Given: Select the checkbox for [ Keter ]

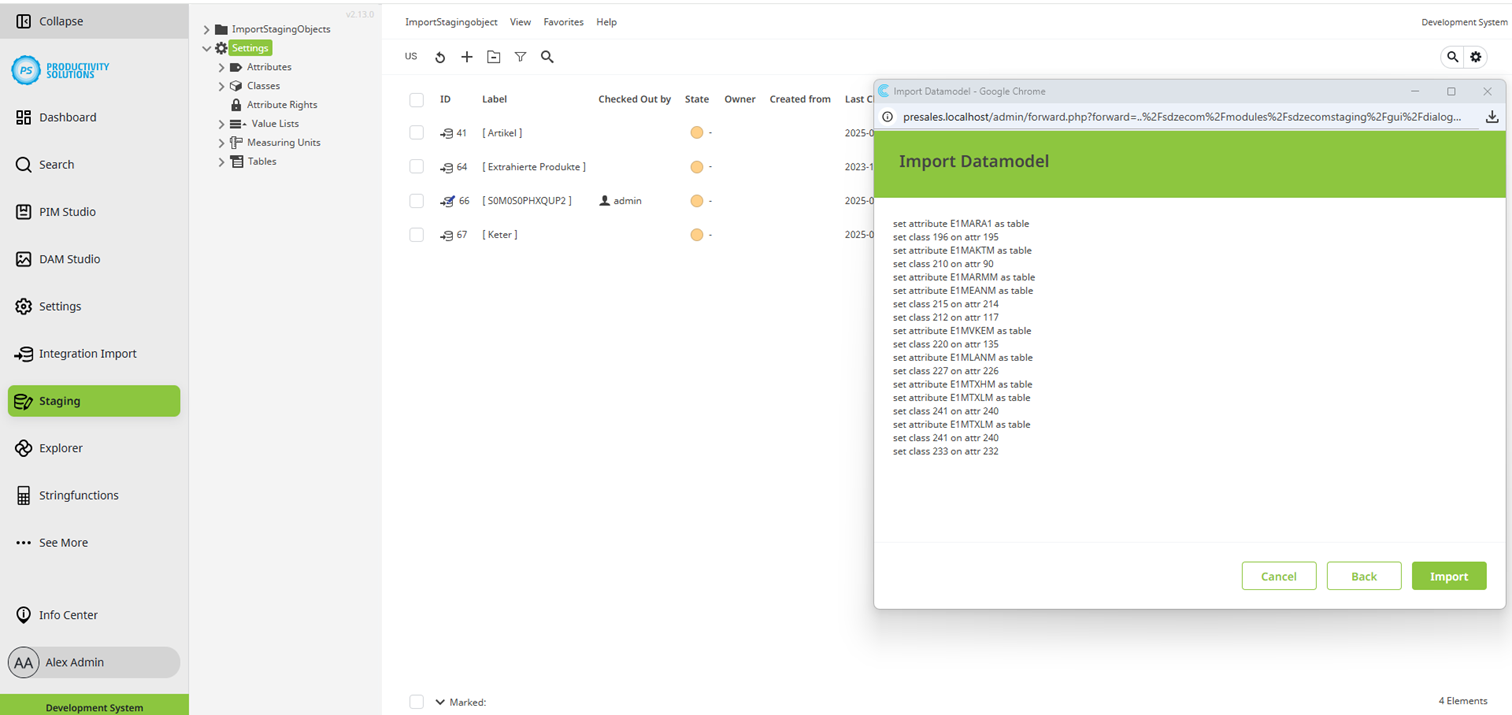Looking at the screenshot, I should pyautogui.click(x=416, y=234).
